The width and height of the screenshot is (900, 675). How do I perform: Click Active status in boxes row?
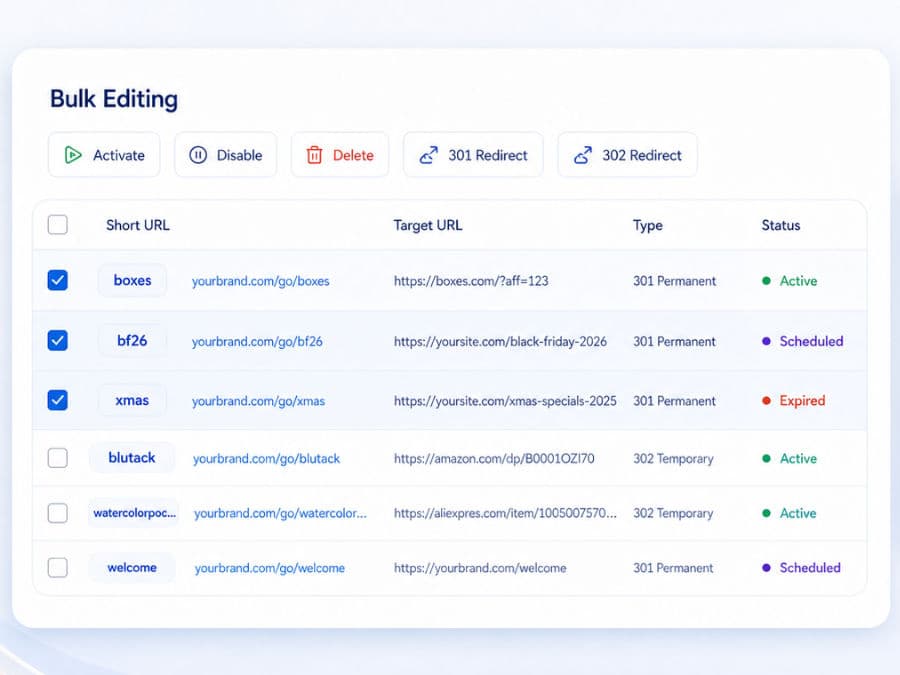(790, 281)
